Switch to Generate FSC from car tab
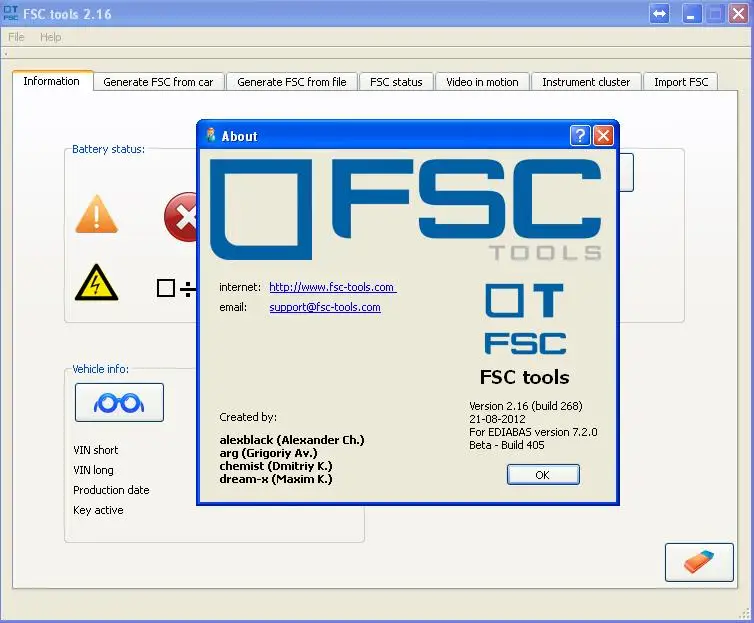Screen dimensions: 754x623 click(158, 82)
